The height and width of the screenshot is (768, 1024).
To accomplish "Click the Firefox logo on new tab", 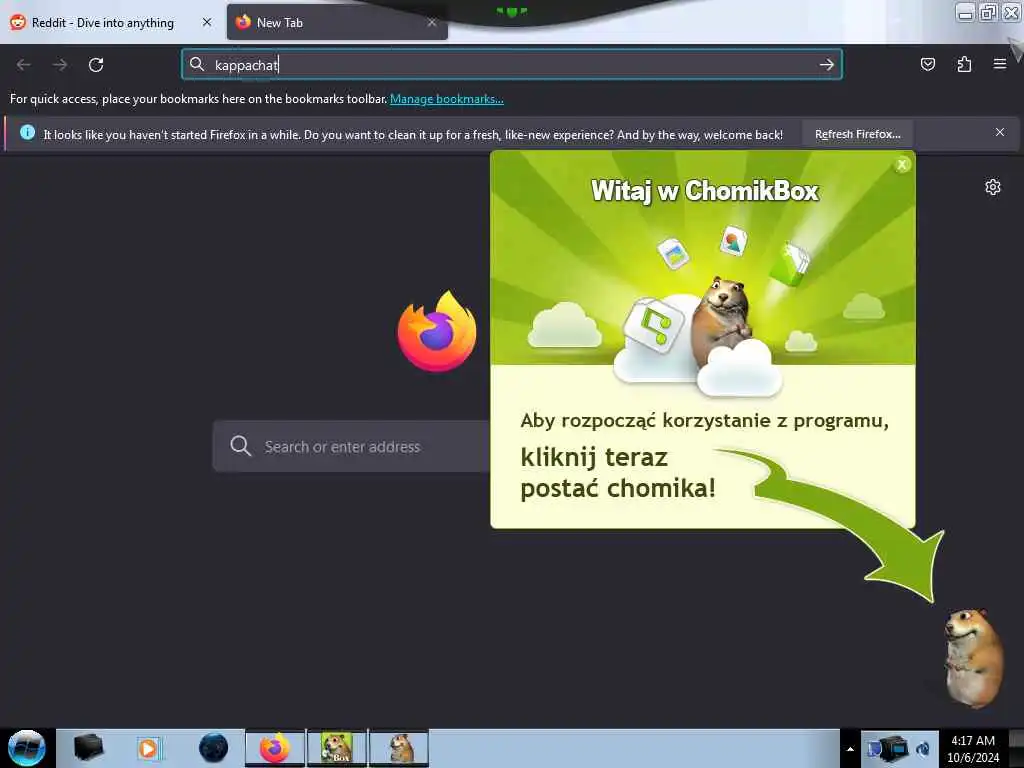I will [437, 331].
